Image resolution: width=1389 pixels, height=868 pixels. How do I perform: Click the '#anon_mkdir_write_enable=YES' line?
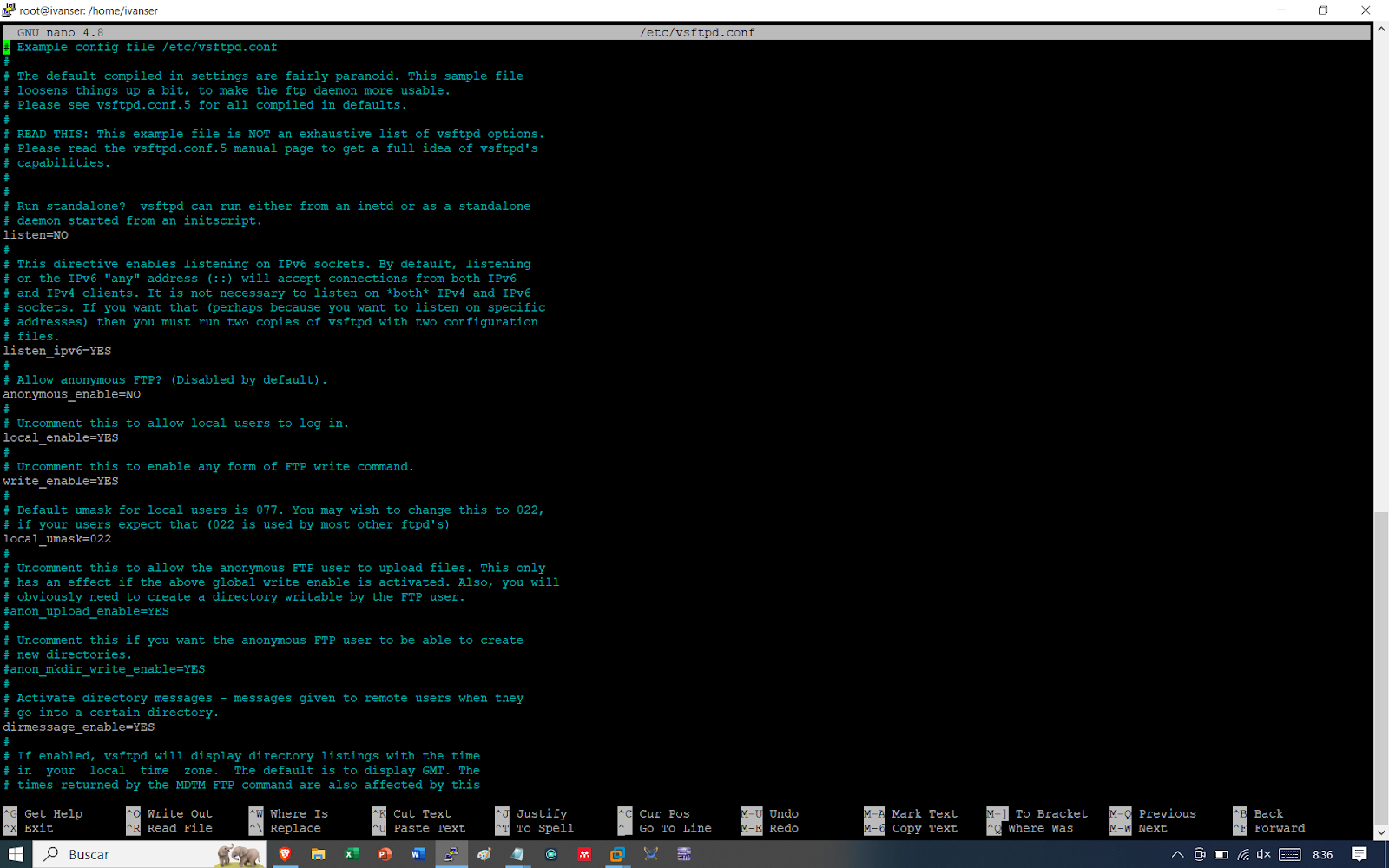(104, 669)
